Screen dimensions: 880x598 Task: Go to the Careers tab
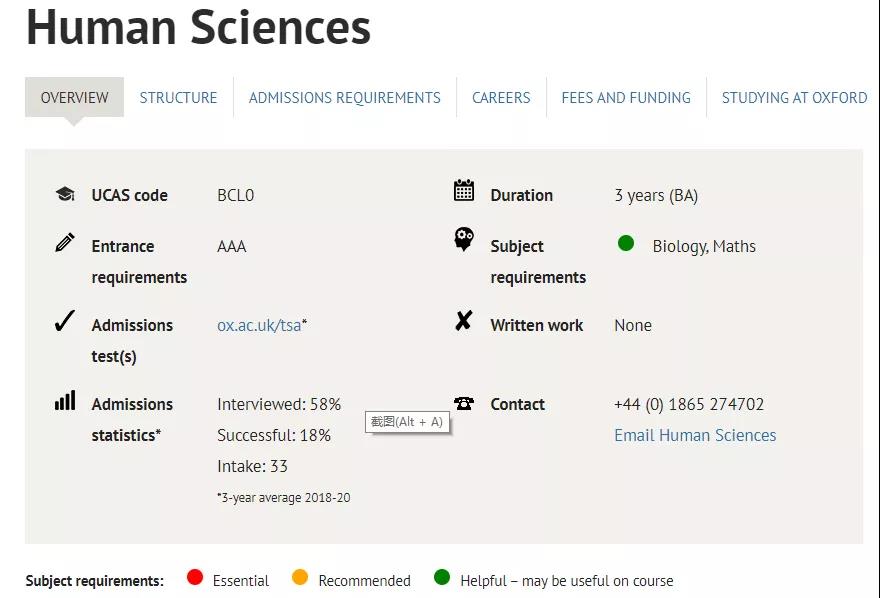501,98
